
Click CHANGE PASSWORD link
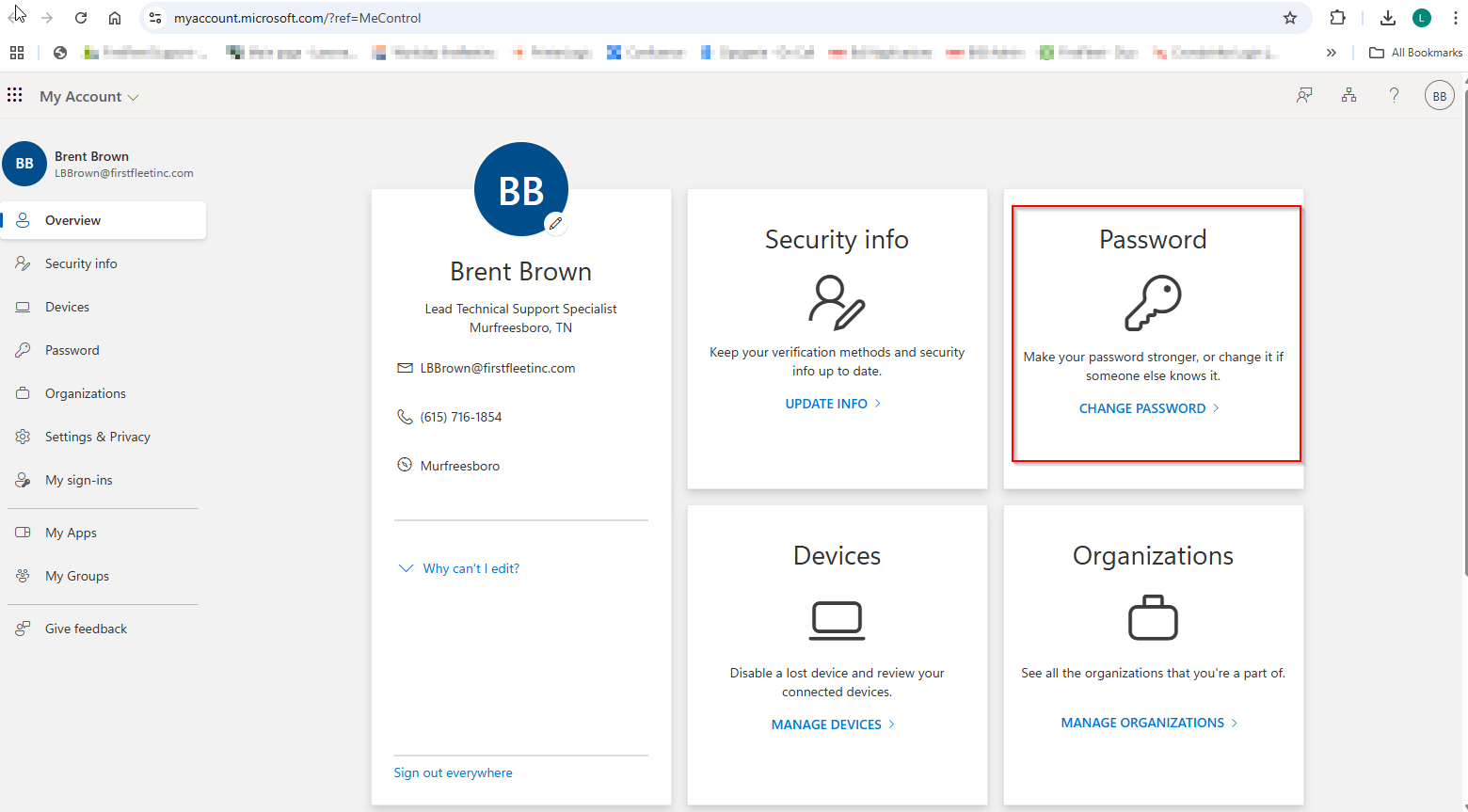coord(1149,408)
